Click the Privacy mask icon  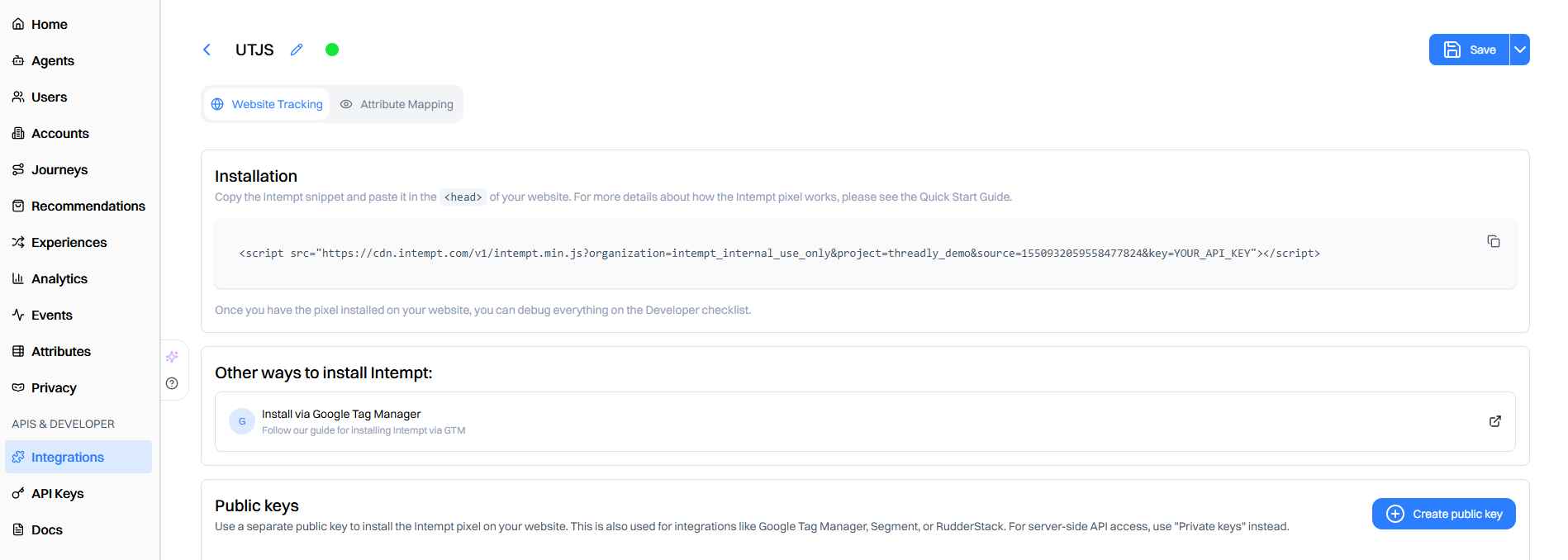pos(18,387)
